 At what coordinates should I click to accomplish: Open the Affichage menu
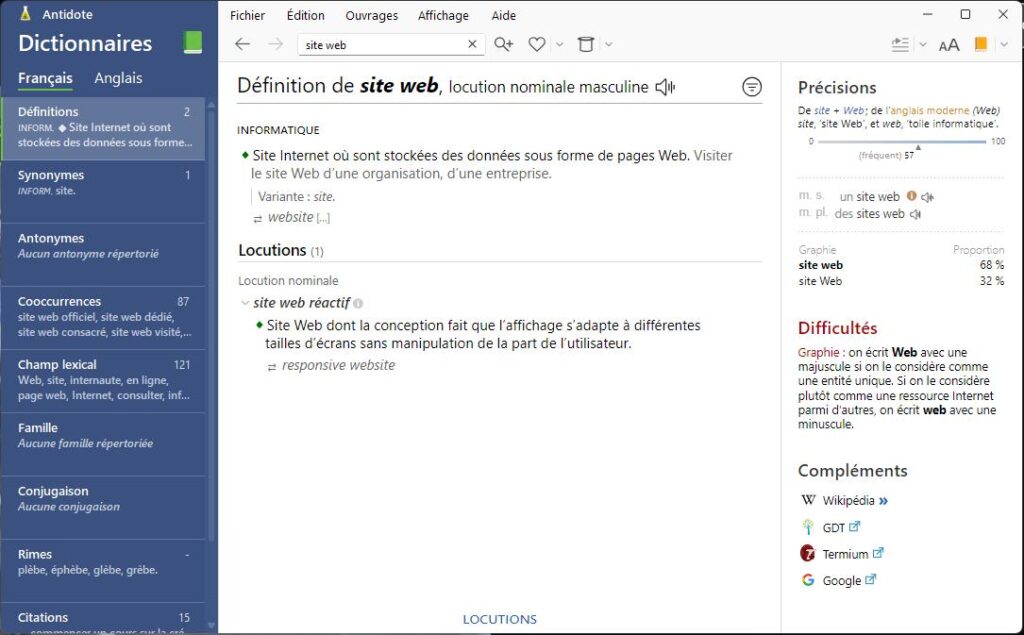[x=443, y=15]
